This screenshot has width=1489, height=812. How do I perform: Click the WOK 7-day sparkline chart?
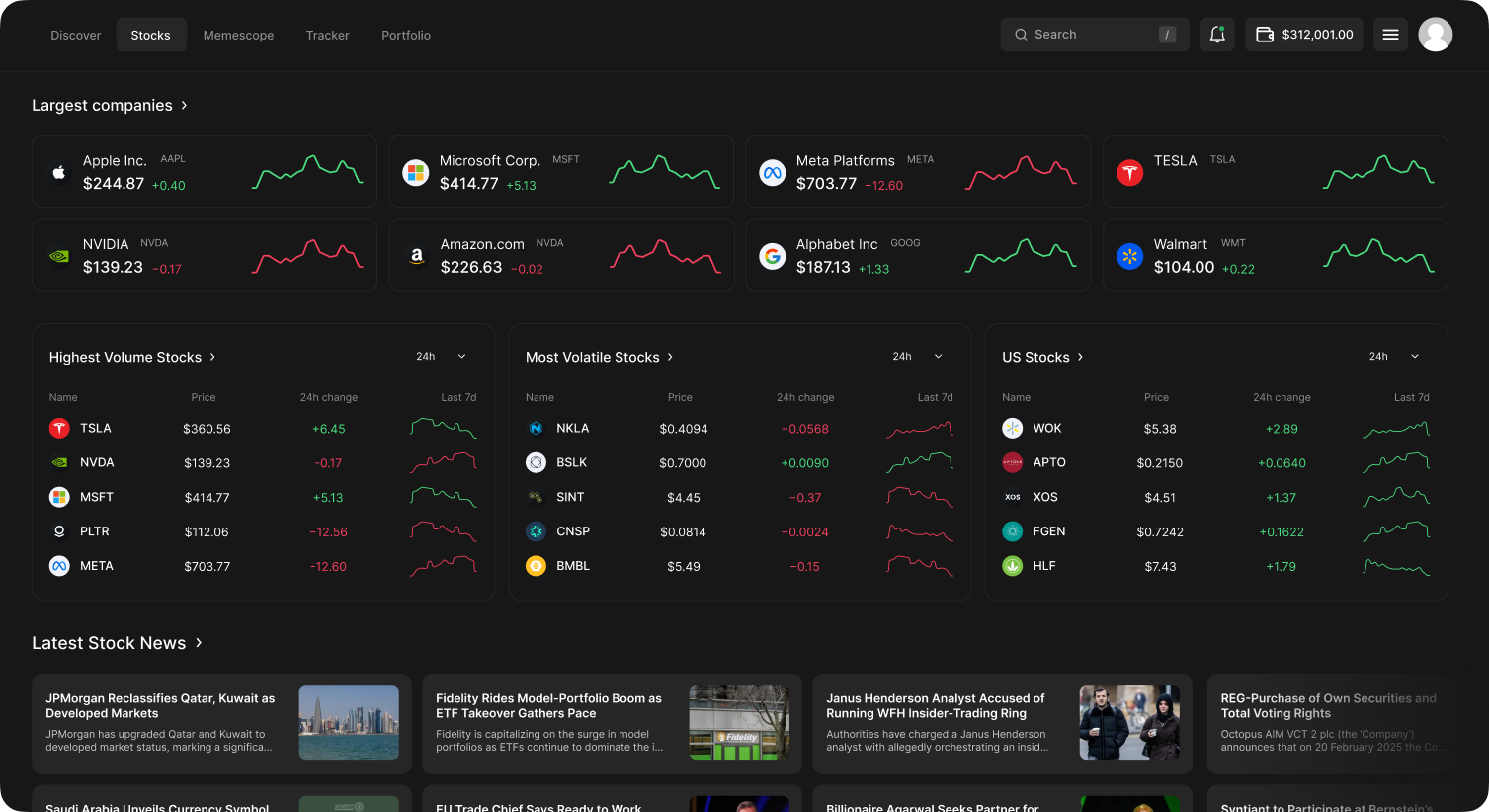1396,428
